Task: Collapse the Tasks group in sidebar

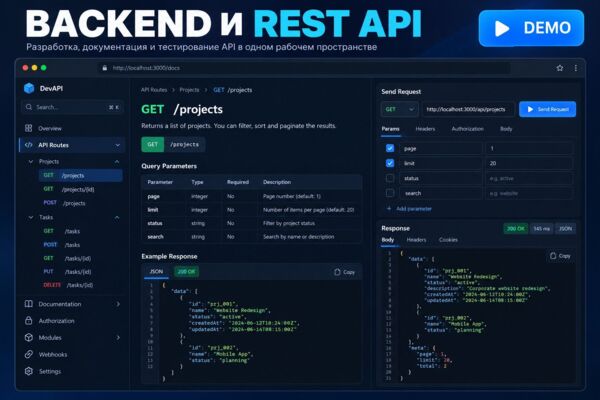Action: 117,217
